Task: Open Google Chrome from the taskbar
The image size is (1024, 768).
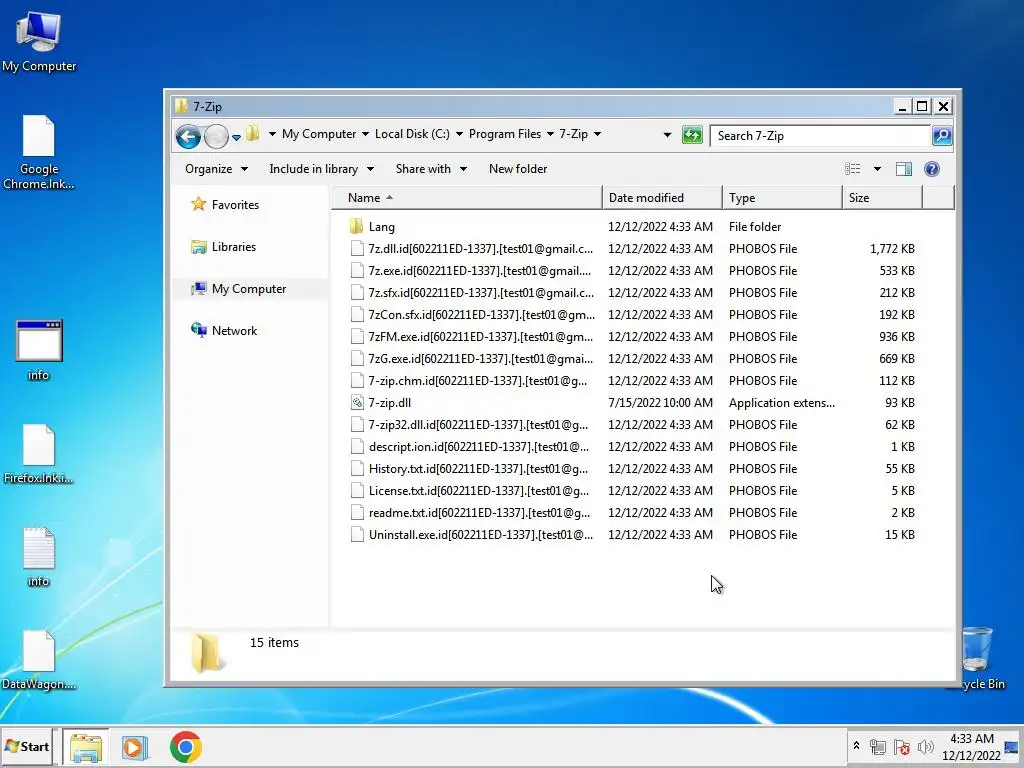Action: pos(185,747)
